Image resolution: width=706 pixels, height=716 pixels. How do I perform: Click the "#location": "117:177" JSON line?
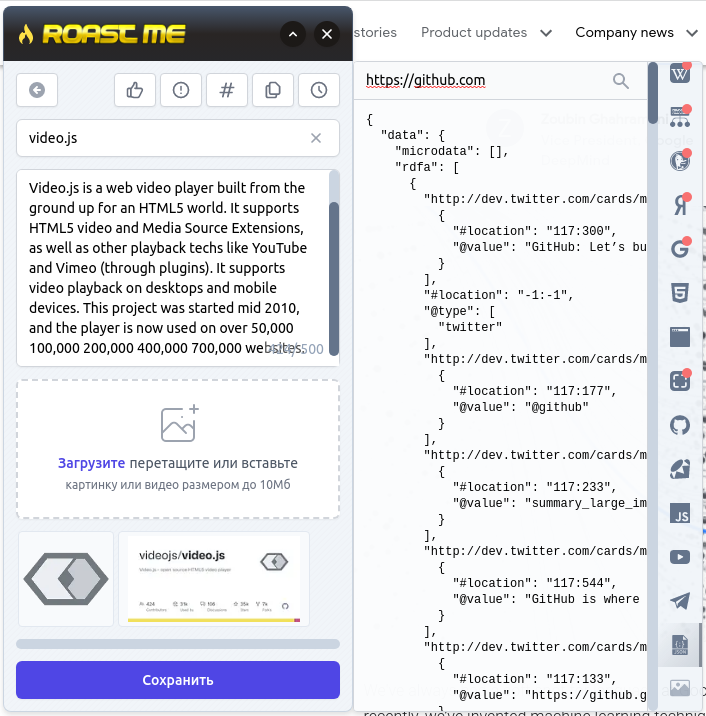534,391
